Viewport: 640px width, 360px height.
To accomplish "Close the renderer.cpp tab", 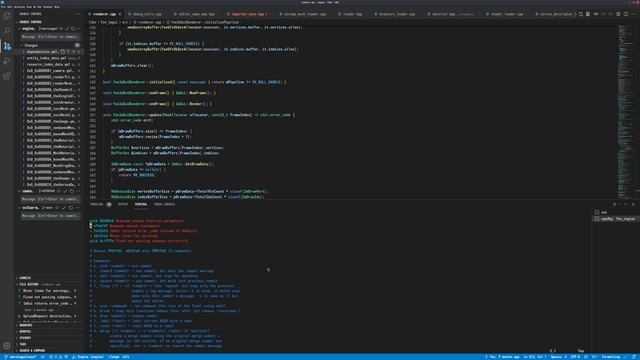I will click(x=120, y=14).
